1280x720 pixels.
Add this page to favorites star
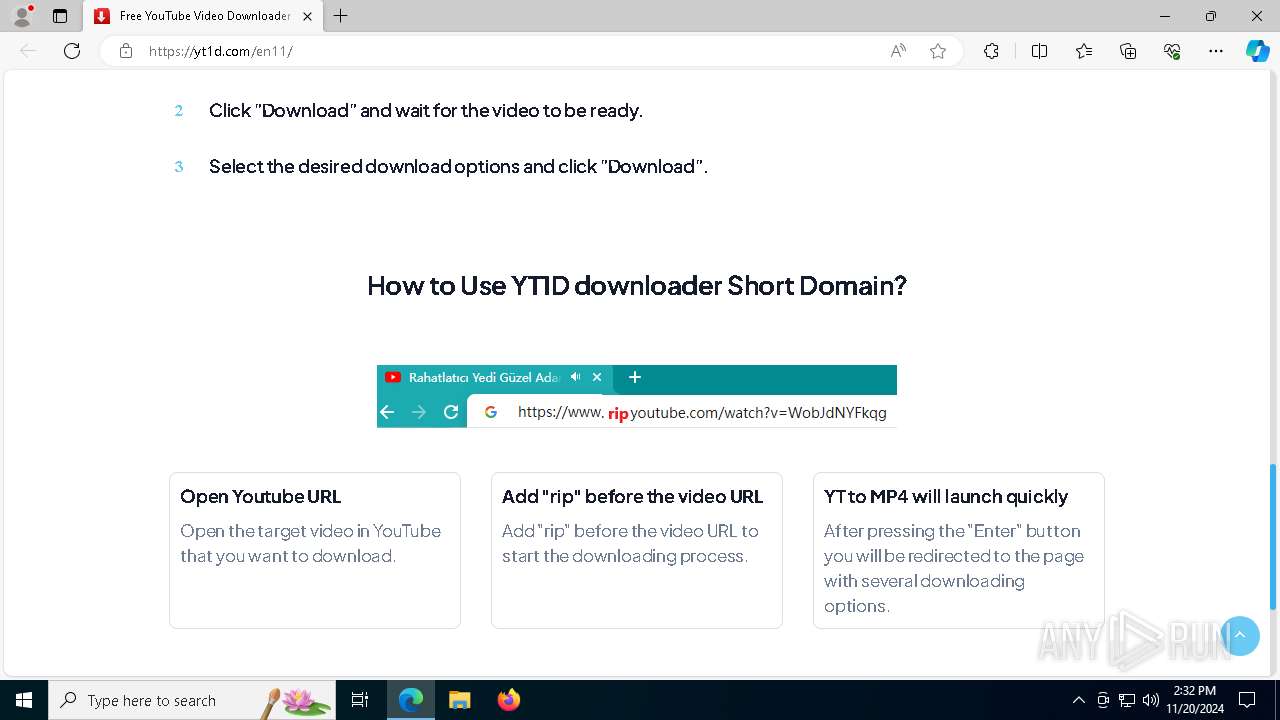(x=938, y=51)
